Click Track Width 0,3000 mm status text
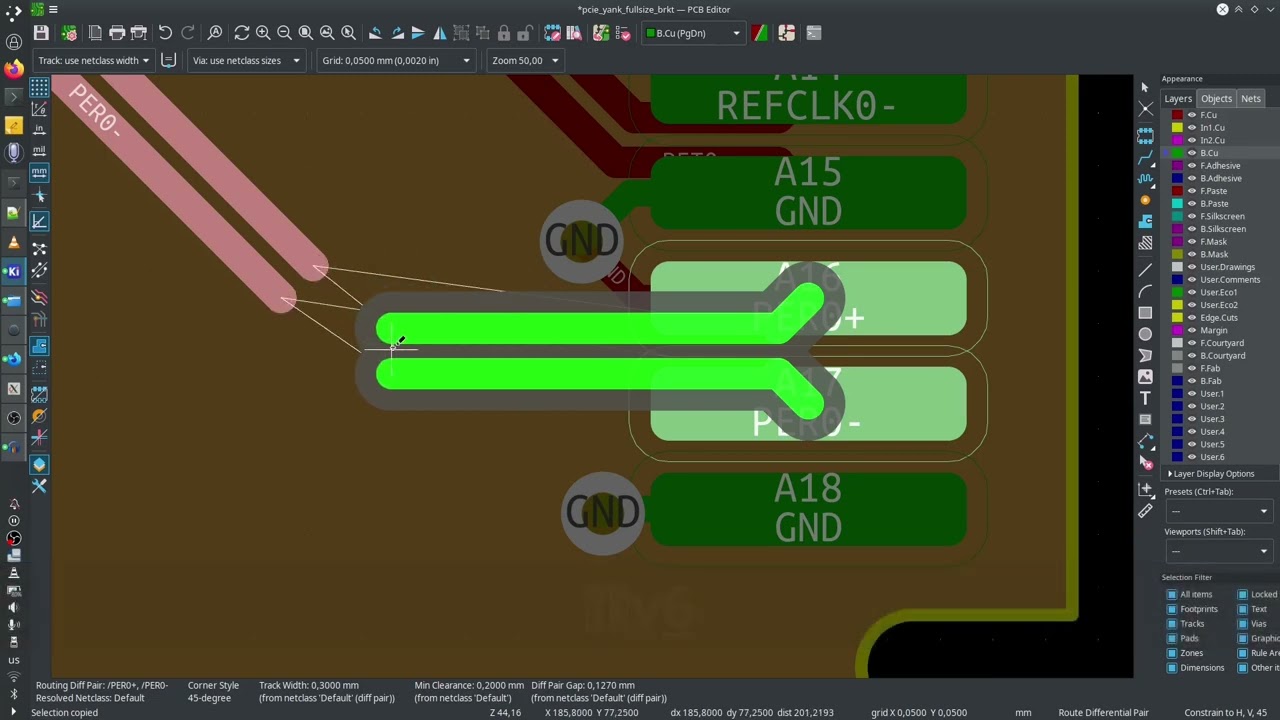 (x=309, y=686)
